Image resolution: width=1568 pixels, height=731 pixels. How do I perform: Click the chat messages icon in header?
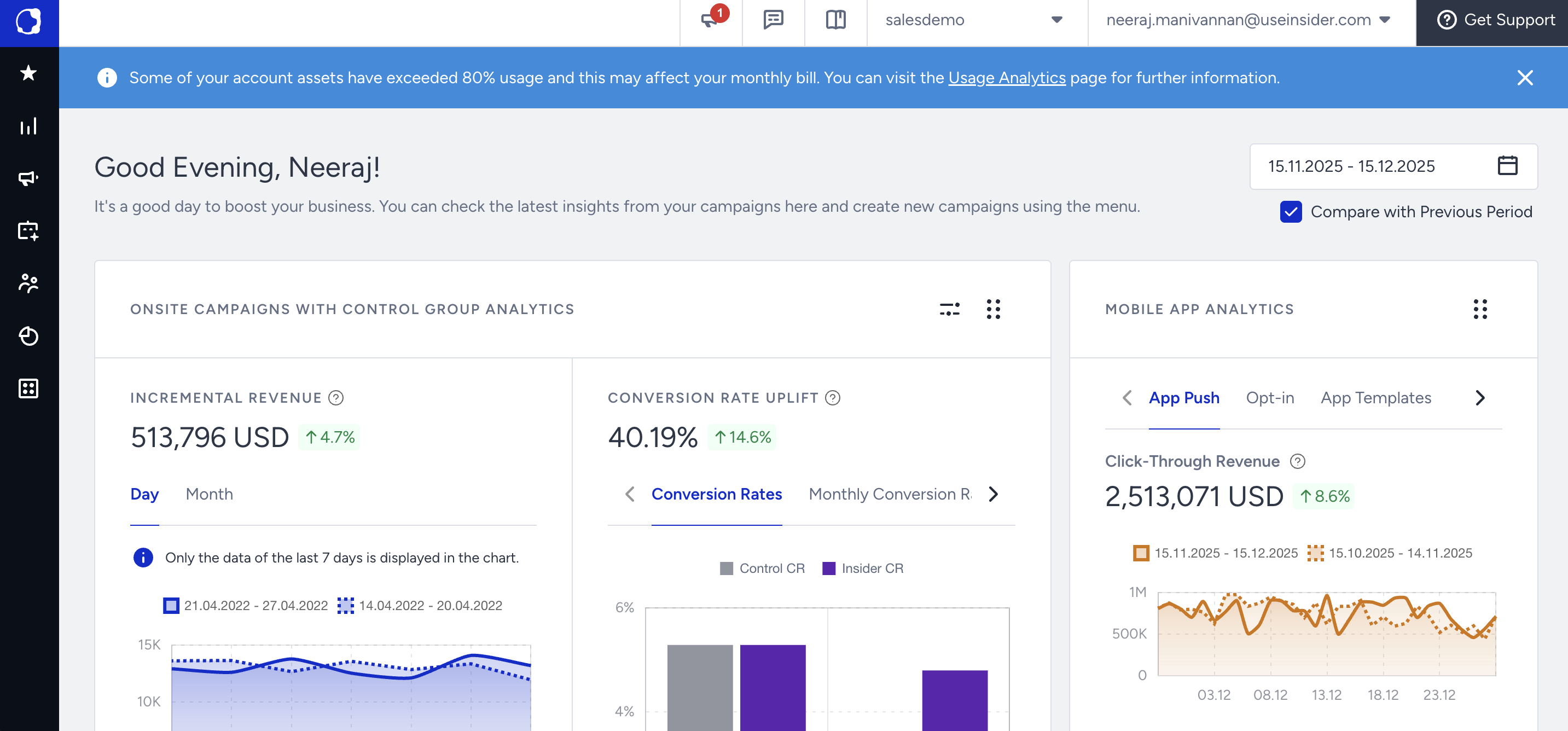tap(773, 21)
